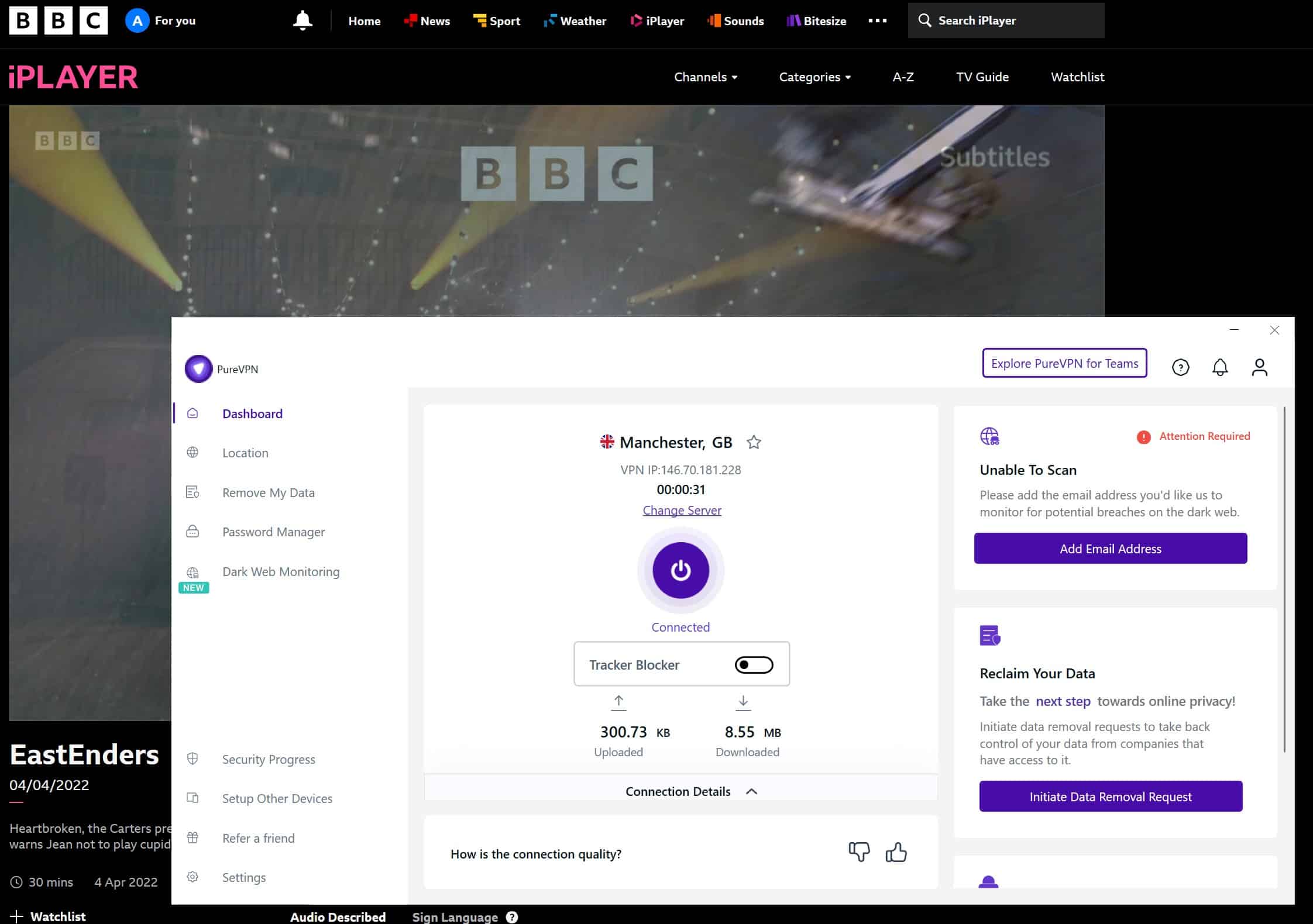This screenshot has height=924, width=1313.
Task: Open Setup Other Devices sidebar item
Action: coord(277,798)
